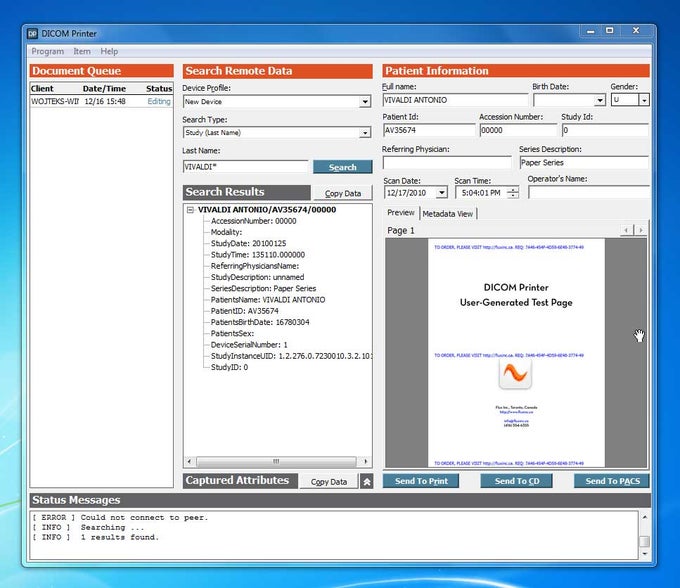Collapse the VIVALDI ANTONIO tree node

point(190,210)
